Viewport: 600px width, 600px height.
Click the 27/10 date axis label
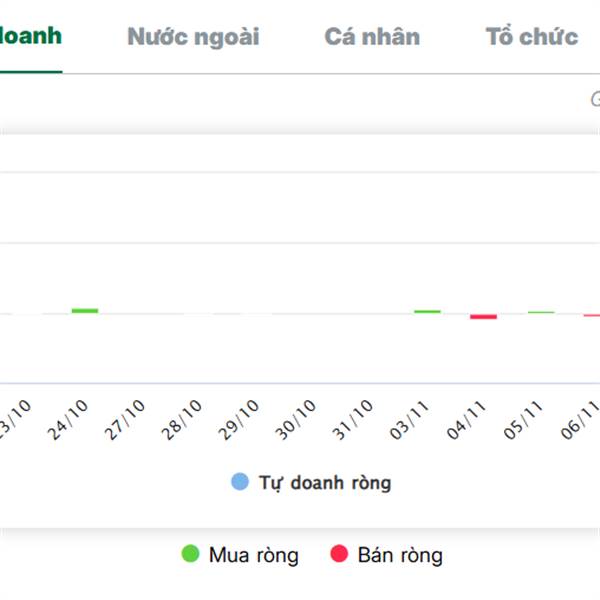(126, 420)
